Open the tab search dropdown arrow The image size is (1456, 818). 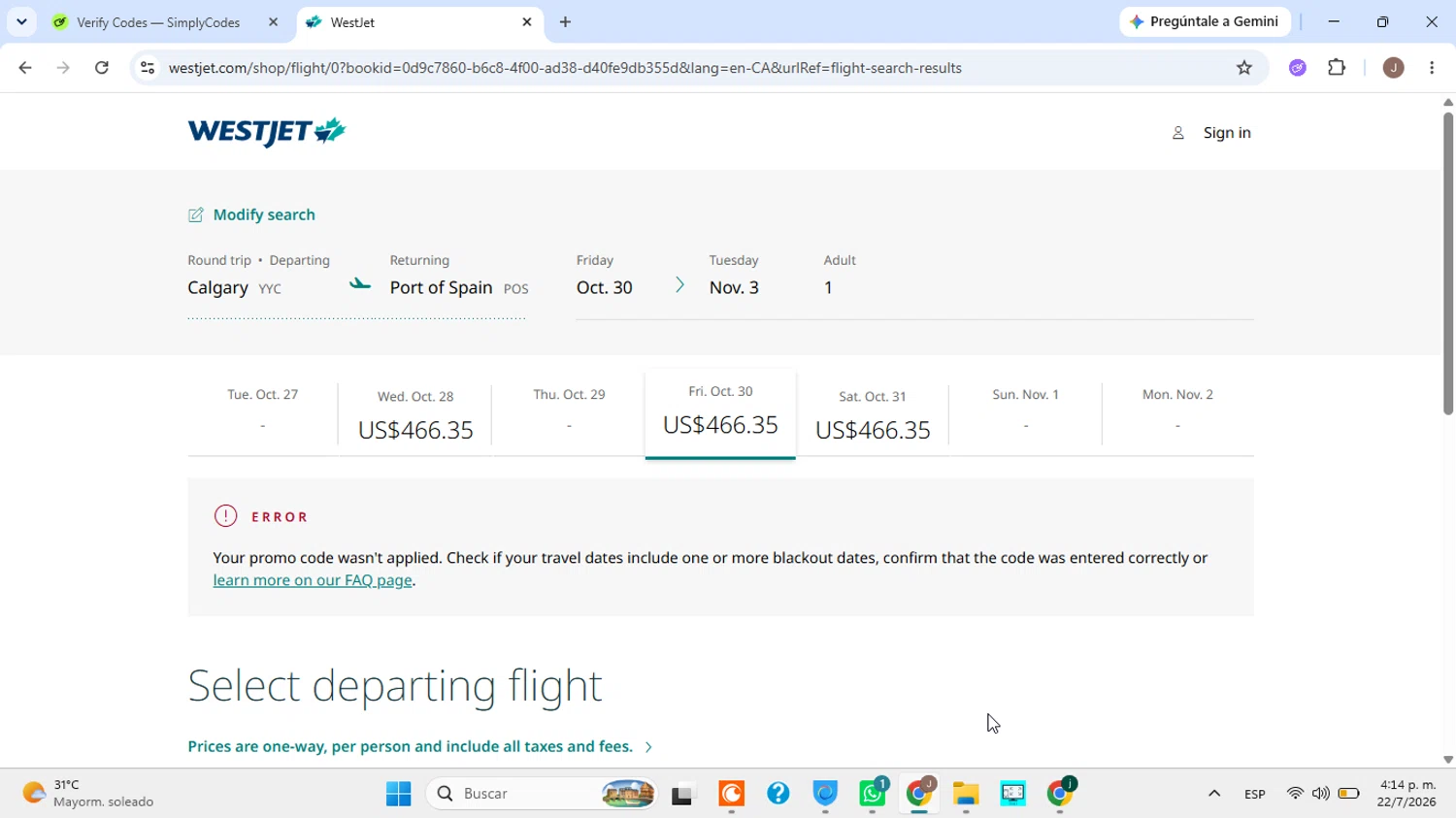pos(21,21)
